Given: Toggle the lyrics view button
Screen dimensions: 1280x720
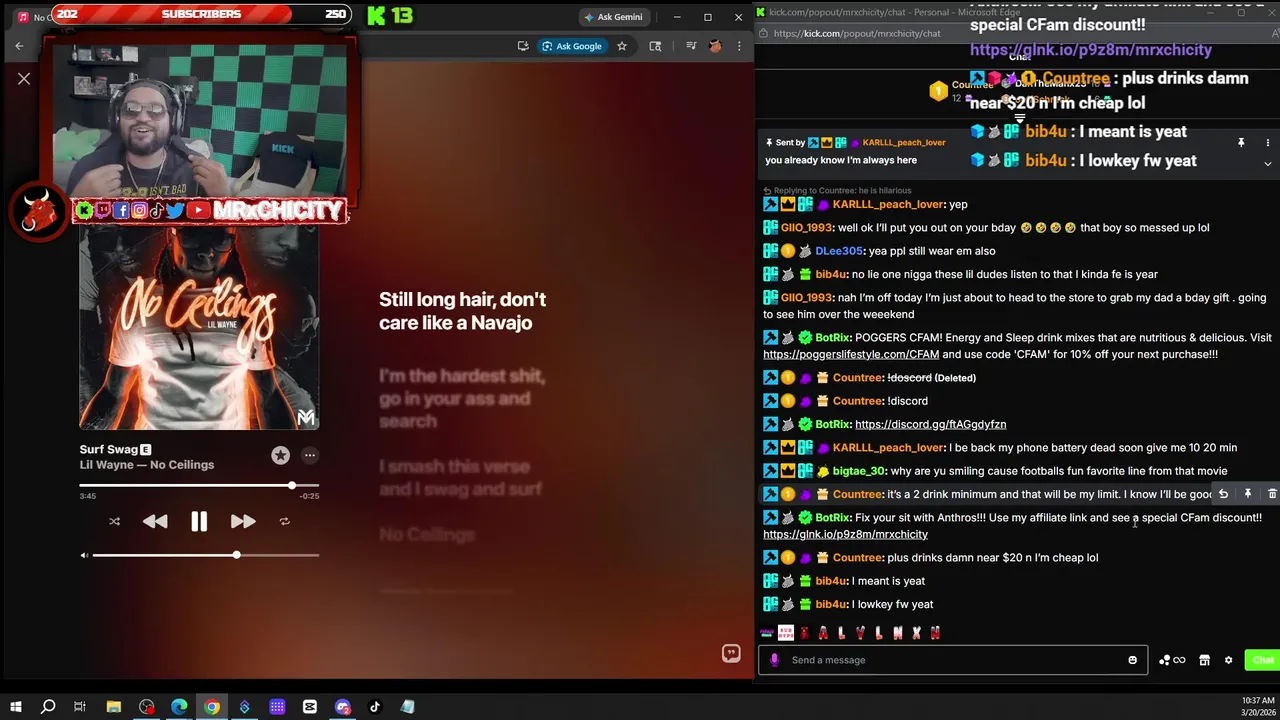Looking at the screenshot, I should [731, 653].
